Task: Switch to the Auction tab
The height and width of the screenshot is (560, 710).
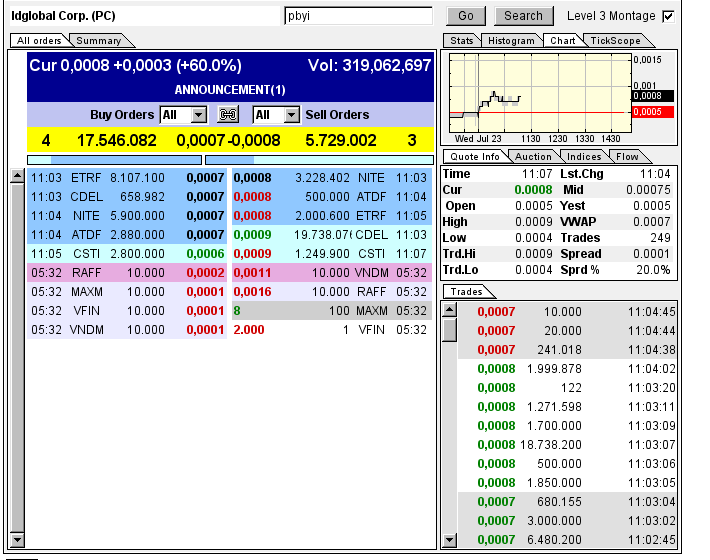Action: [532, 156]
